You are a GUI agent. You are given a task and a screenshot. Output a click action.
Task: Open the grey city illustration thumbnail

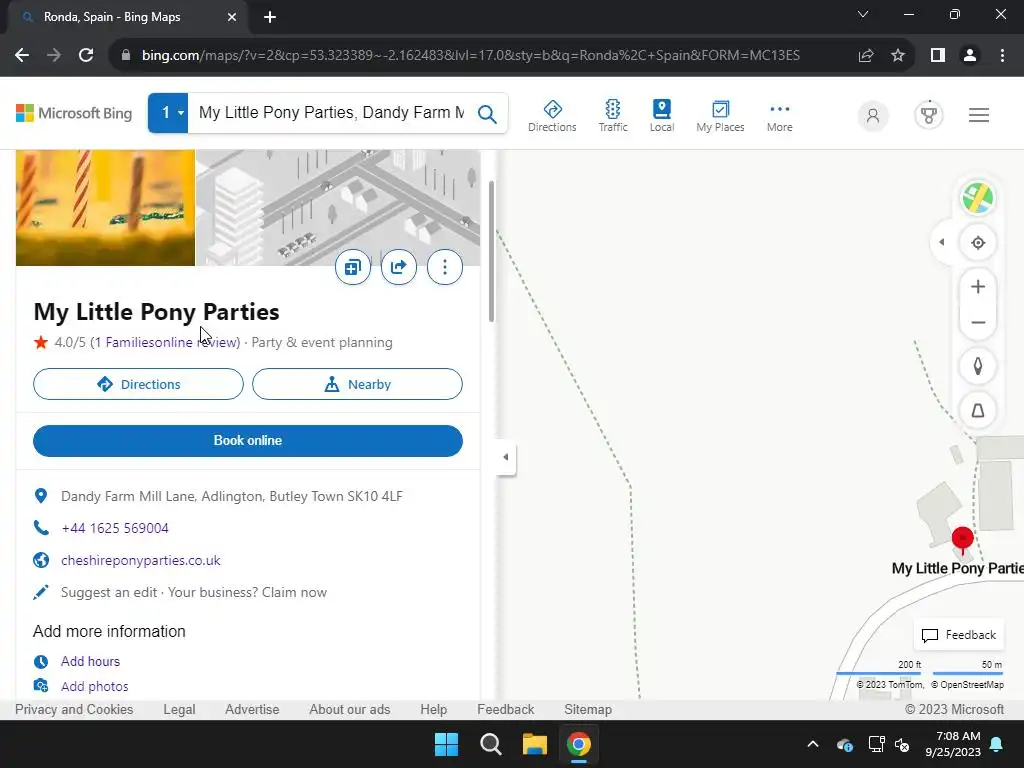[338, 208]
